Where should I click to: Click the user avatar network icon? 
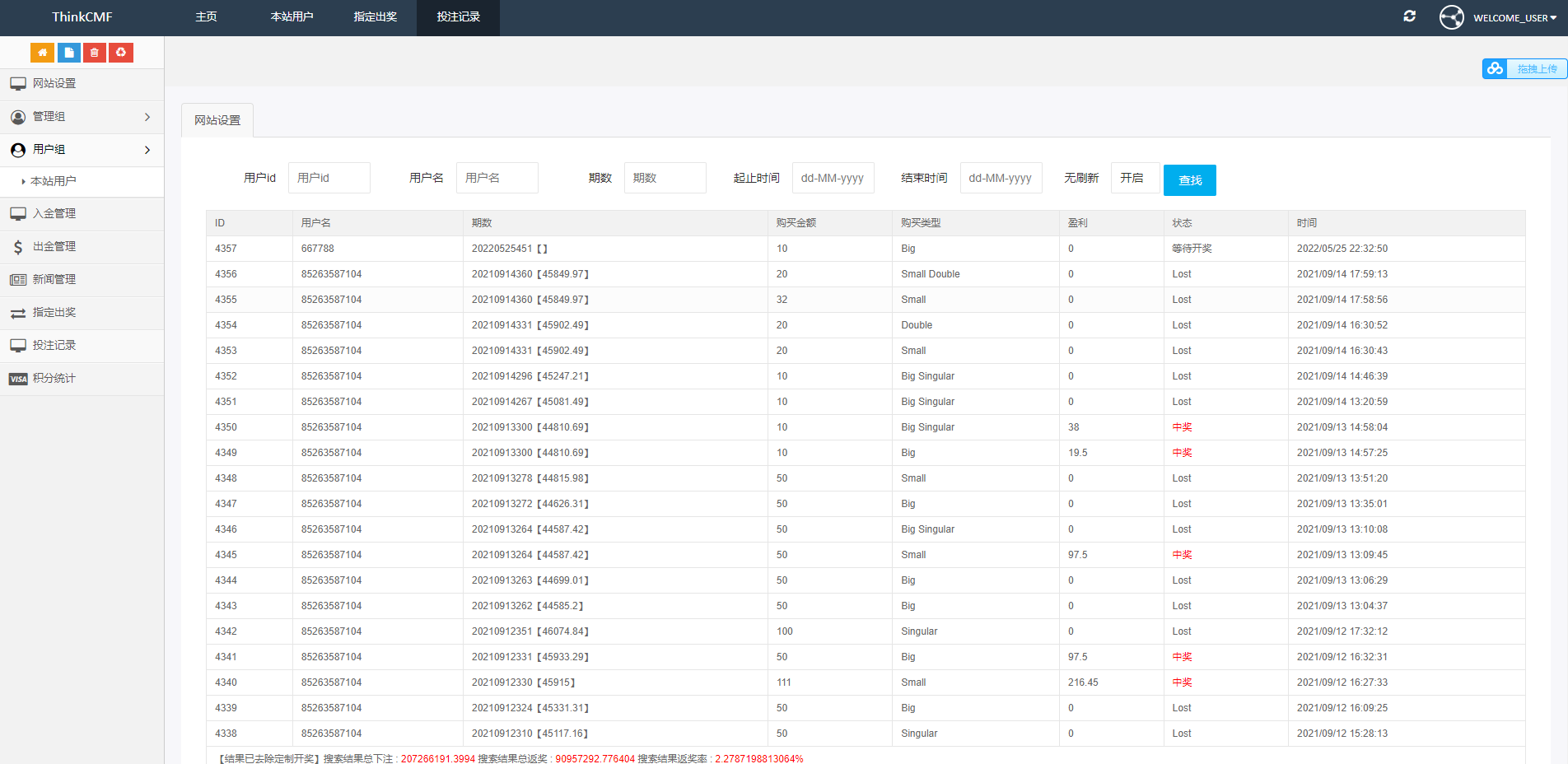coord(1451,17)
